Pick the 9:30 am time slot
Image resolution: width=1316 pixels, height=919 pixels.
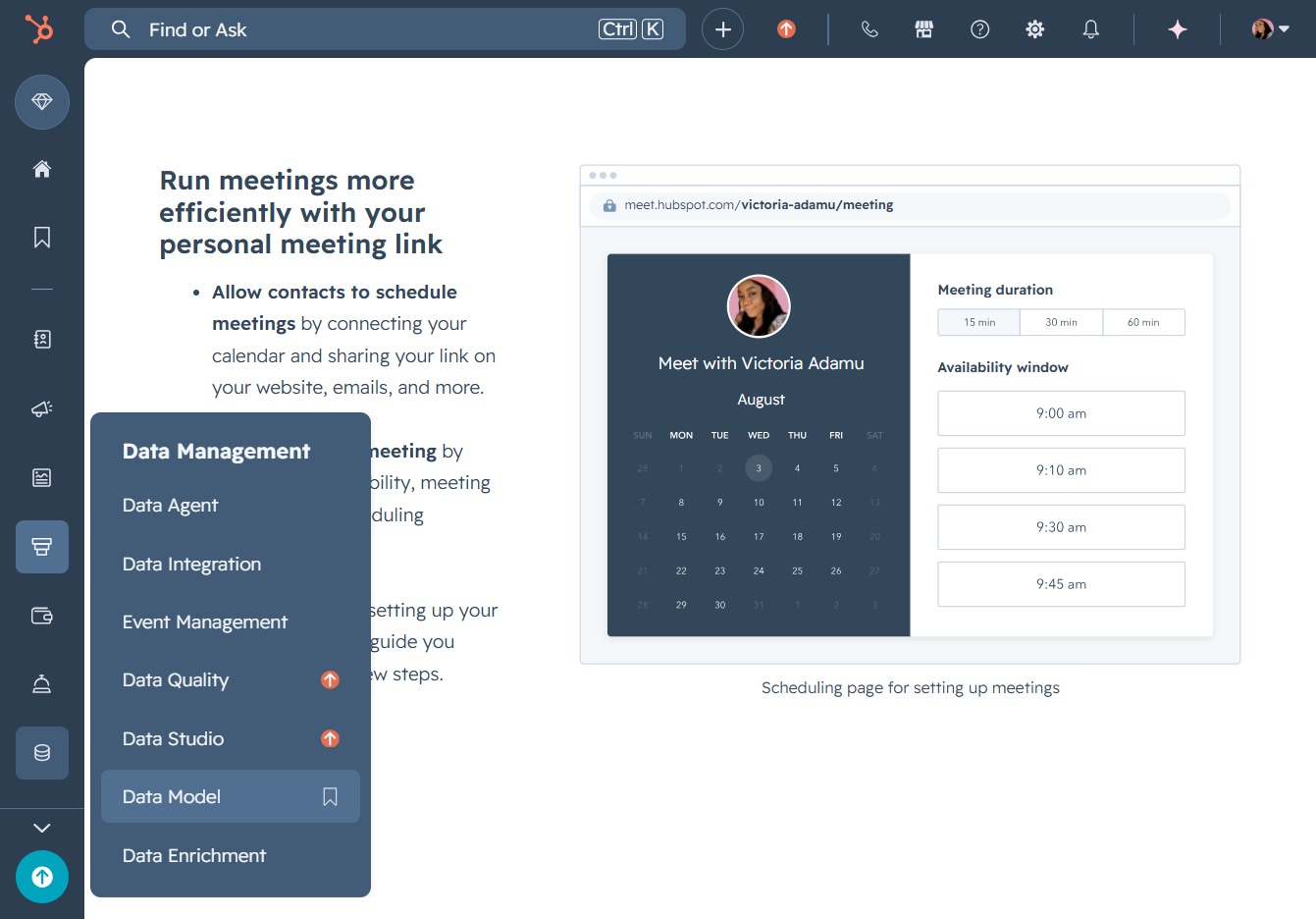[1061, 527]
